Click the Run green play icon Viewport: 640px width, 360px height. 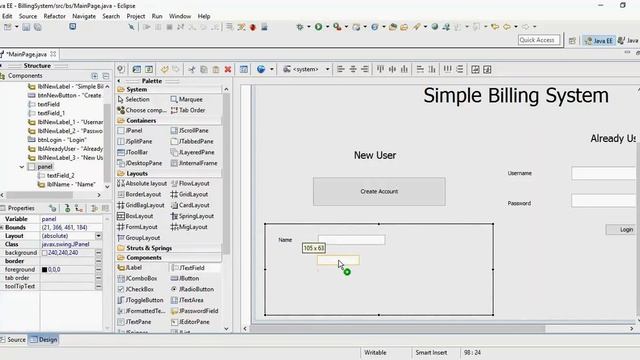coord(318,27)
